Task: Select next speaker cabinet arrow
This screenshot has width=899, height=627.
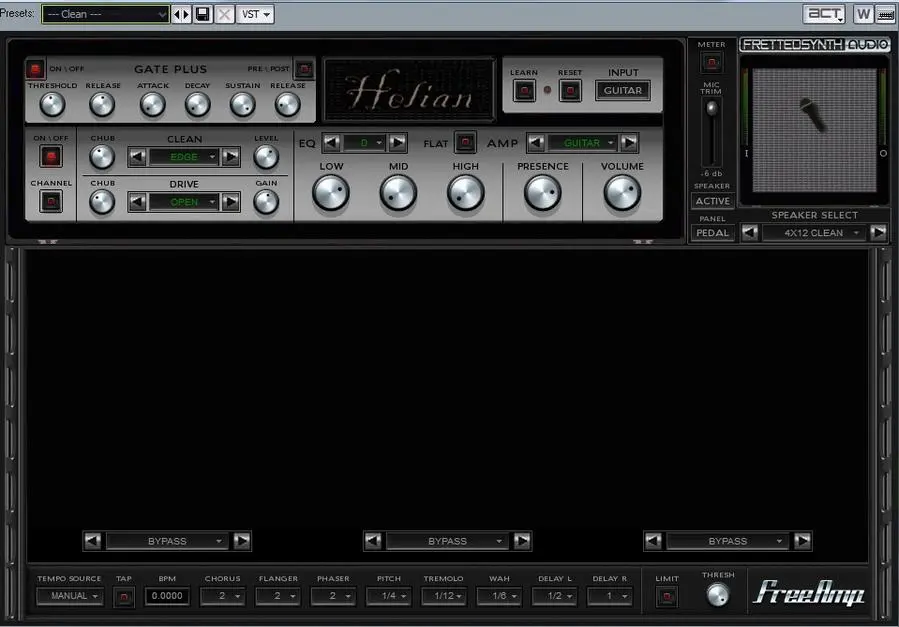Action: [x=878, y=233]
